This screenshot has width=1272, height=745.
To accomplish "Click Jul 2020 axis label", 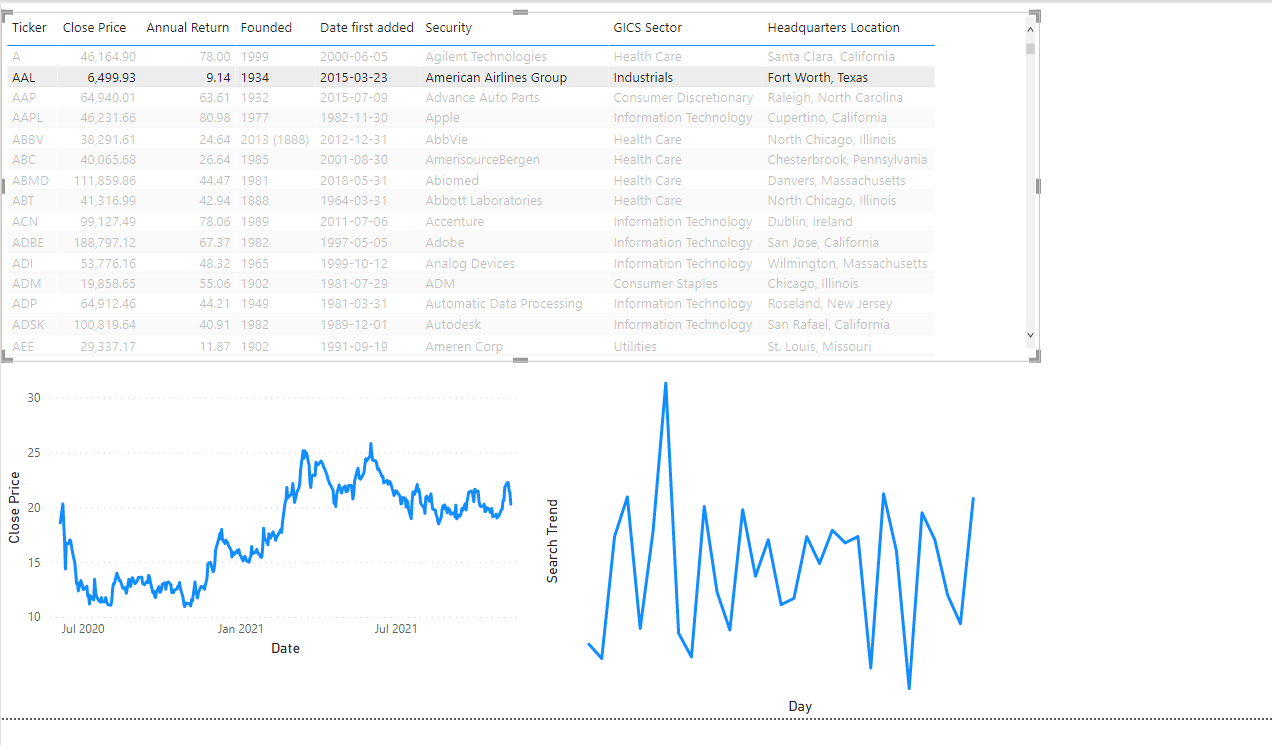I will click(83, 629).
